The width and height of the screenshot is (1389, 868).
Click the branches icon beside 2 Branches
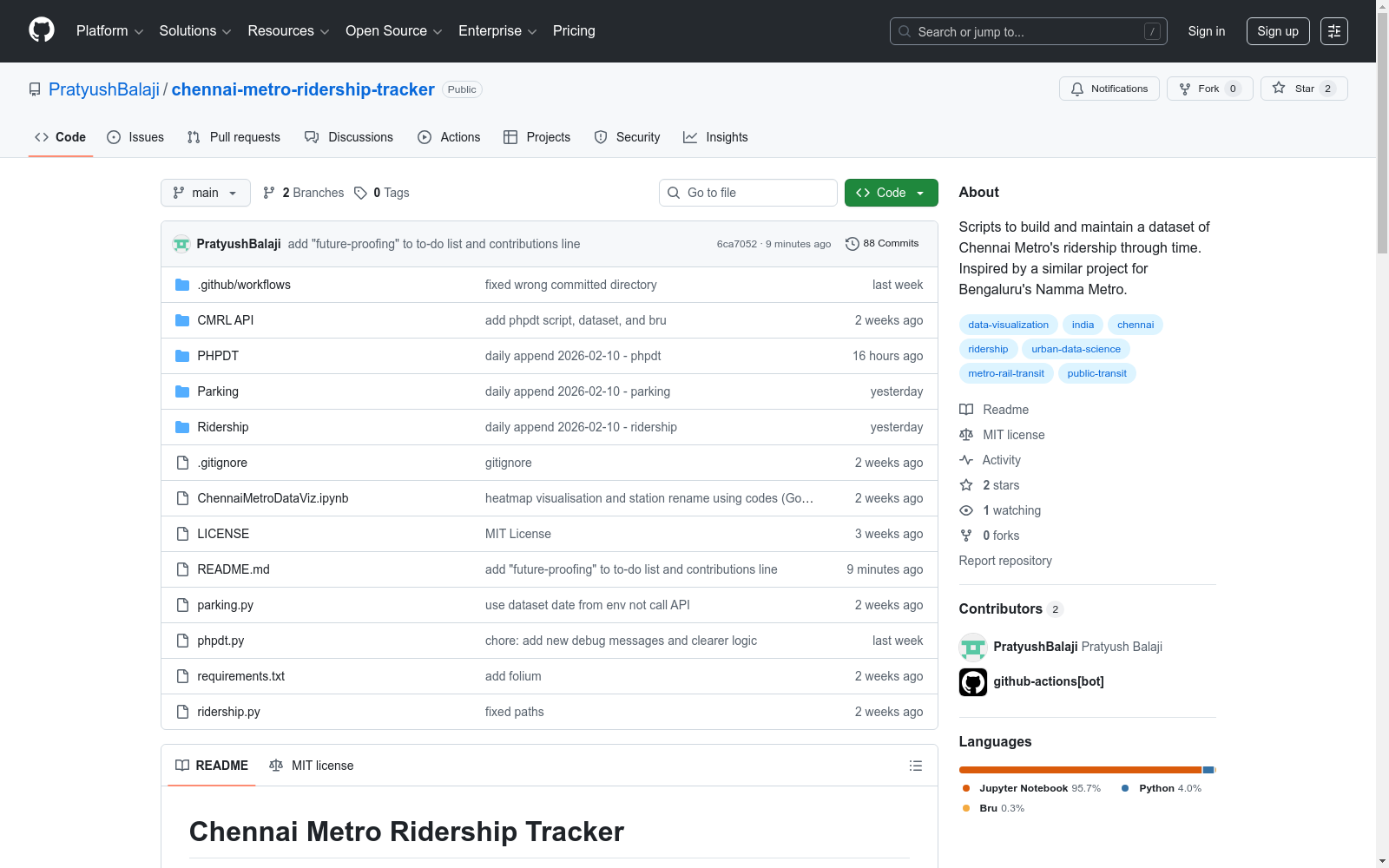(x=269, y=193)
